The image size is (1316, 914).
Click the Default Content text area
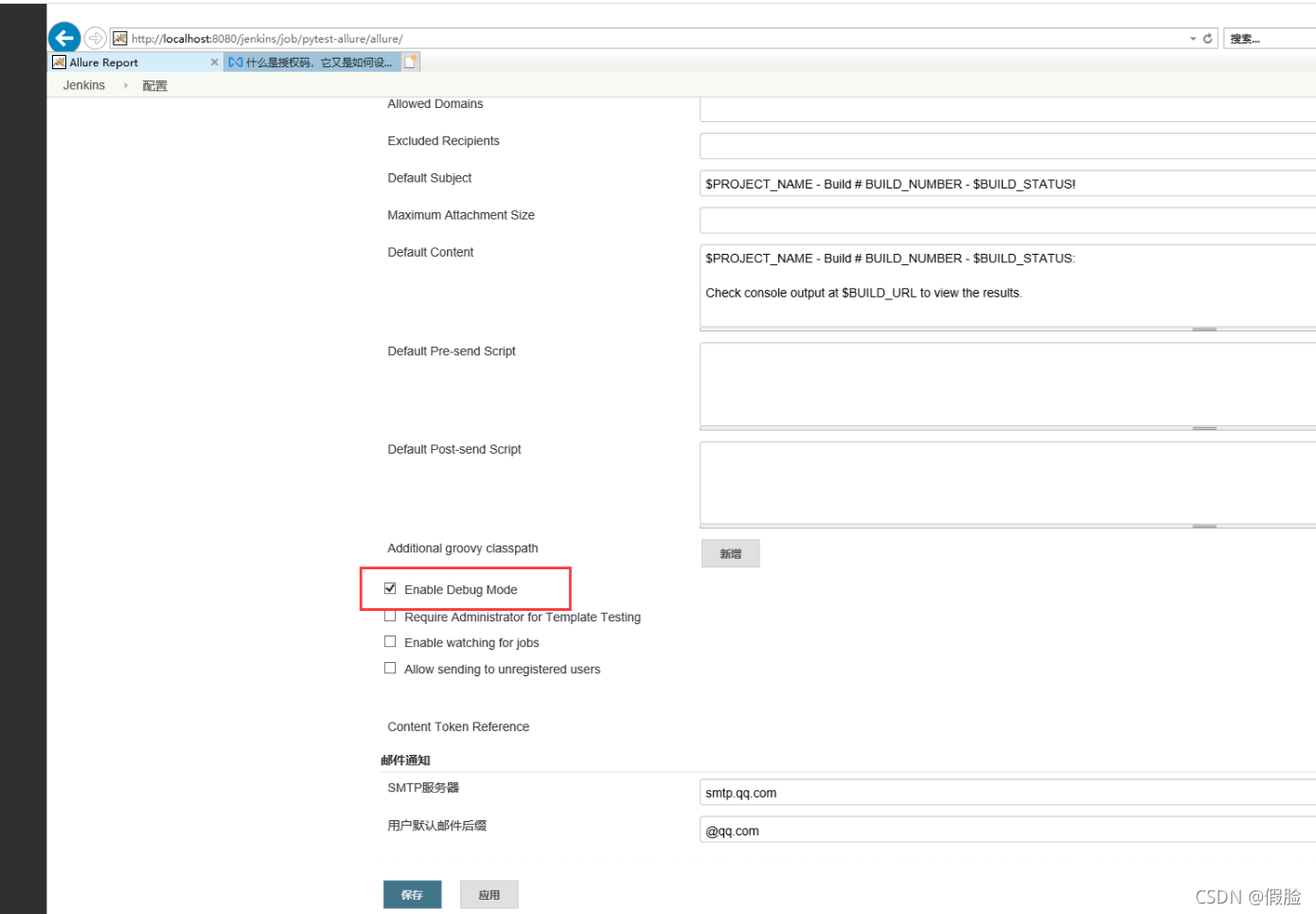(x=1007, y=285)
